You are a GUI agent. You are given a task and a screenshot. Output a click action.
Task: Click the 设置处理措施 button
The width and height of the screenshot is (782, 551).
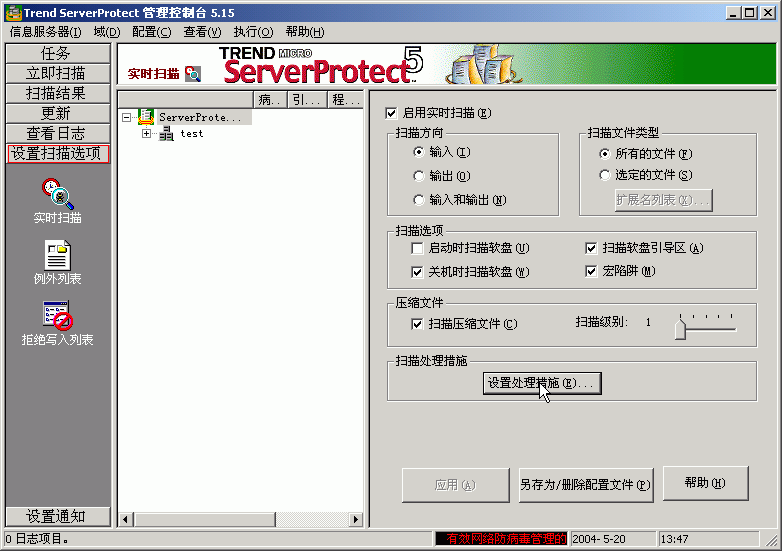tap(541, 383)
